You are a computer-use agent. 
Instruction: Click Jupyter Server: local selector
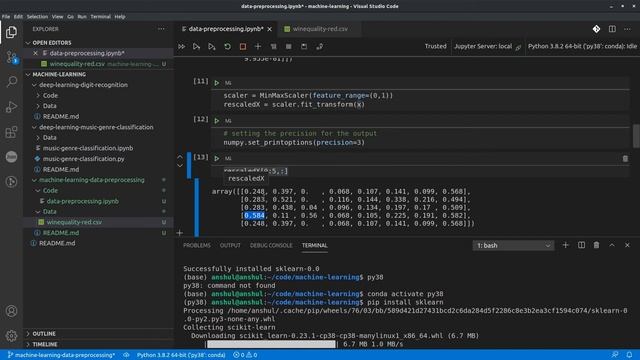tap(487, 47)
